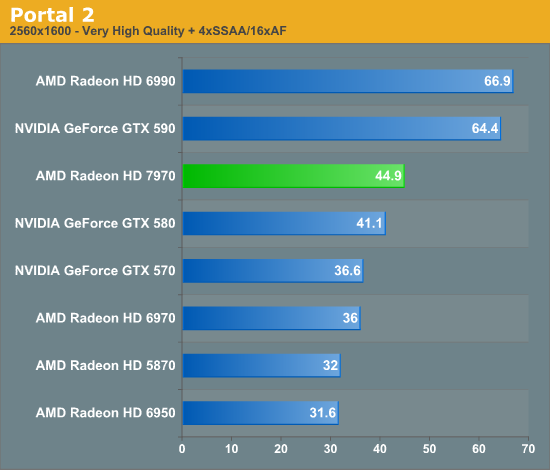Click the 40 axis tick label

[380, 449]
